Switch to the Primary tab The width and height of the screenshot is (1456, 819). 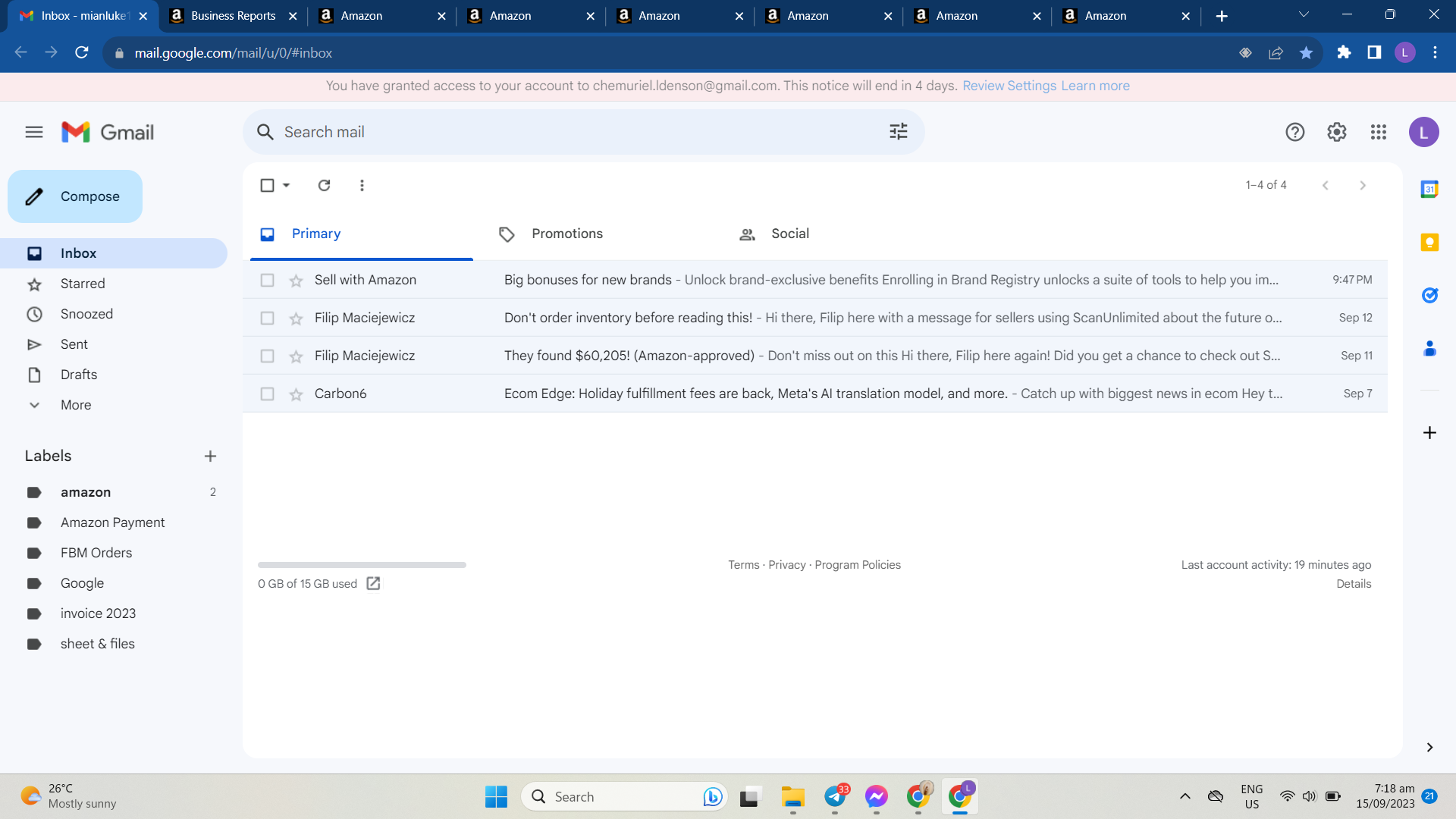point(362,234)
